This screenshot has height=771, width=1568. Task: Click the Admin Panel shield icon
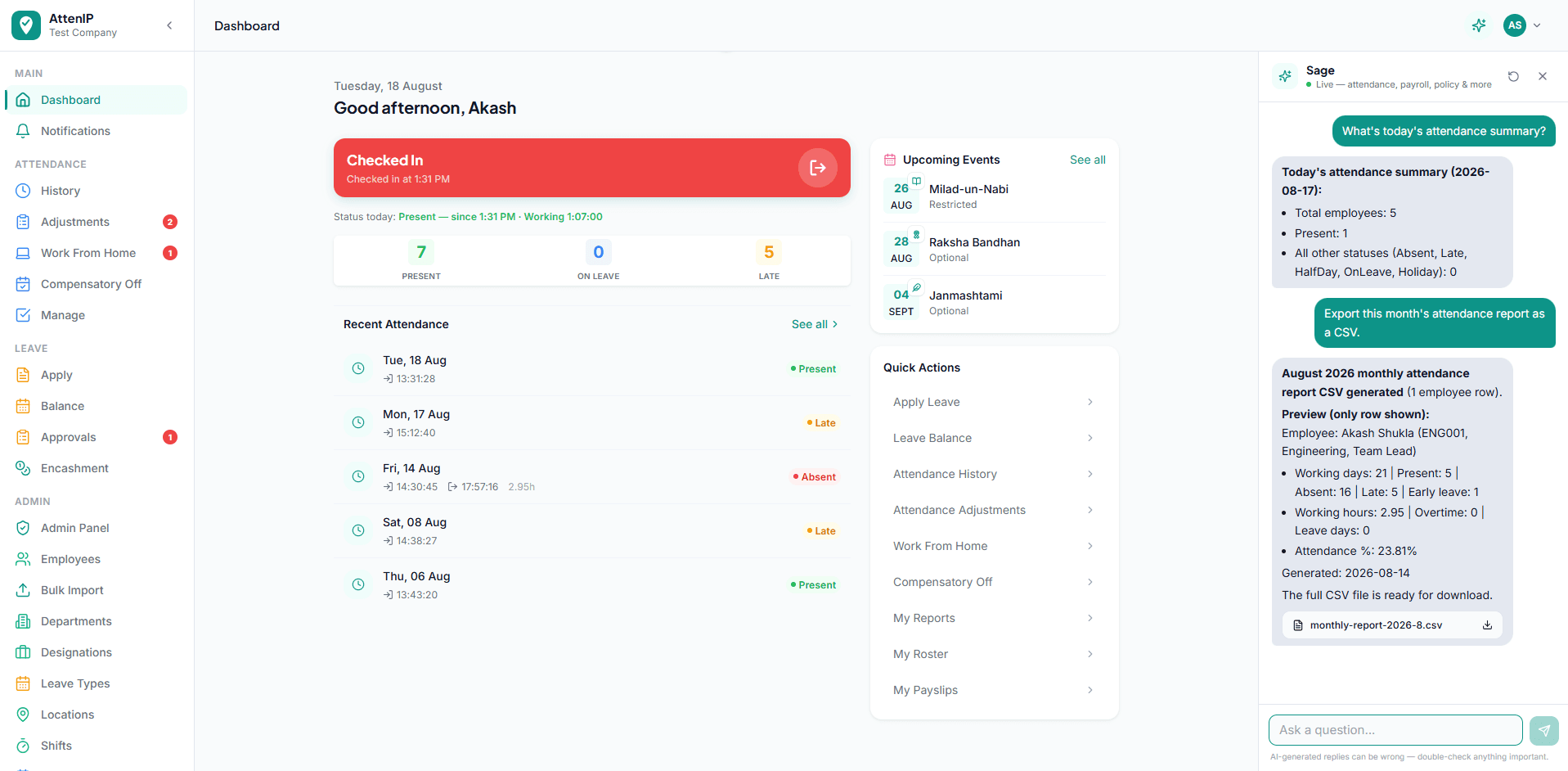[23, 528]
